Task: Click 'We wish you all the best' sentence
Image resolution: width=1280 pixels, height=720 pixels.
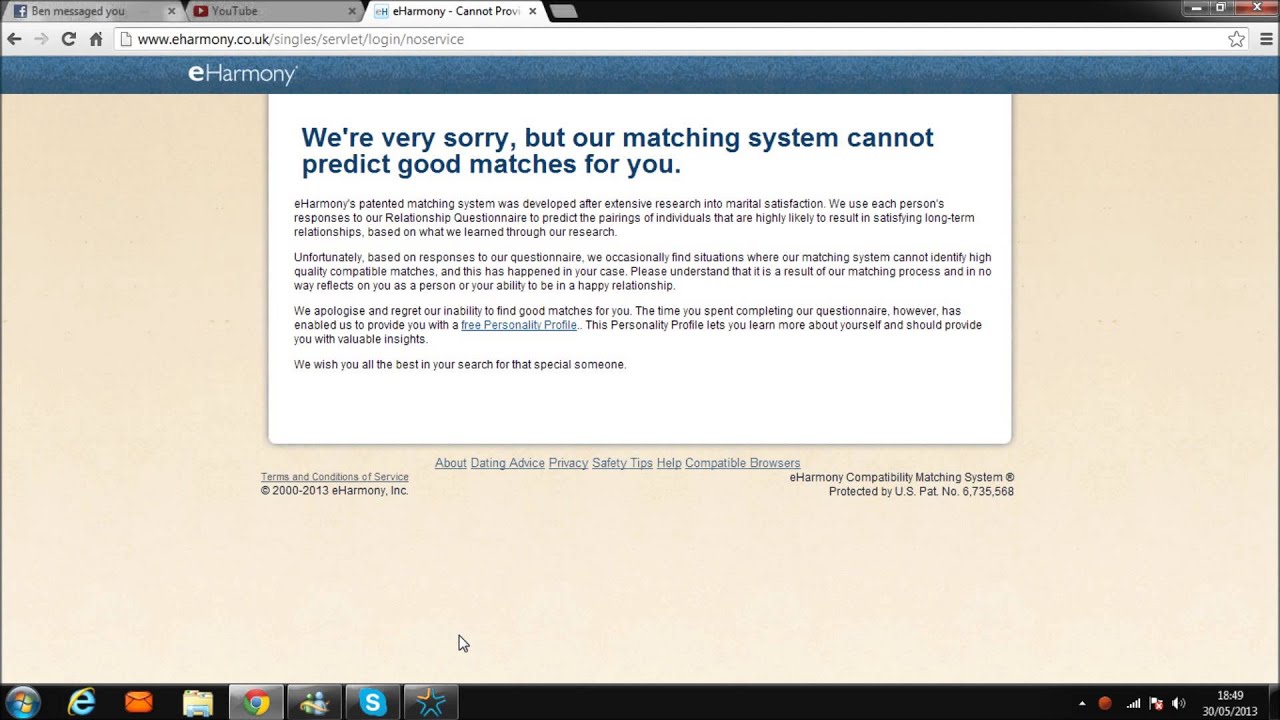Action: point(460,365)
